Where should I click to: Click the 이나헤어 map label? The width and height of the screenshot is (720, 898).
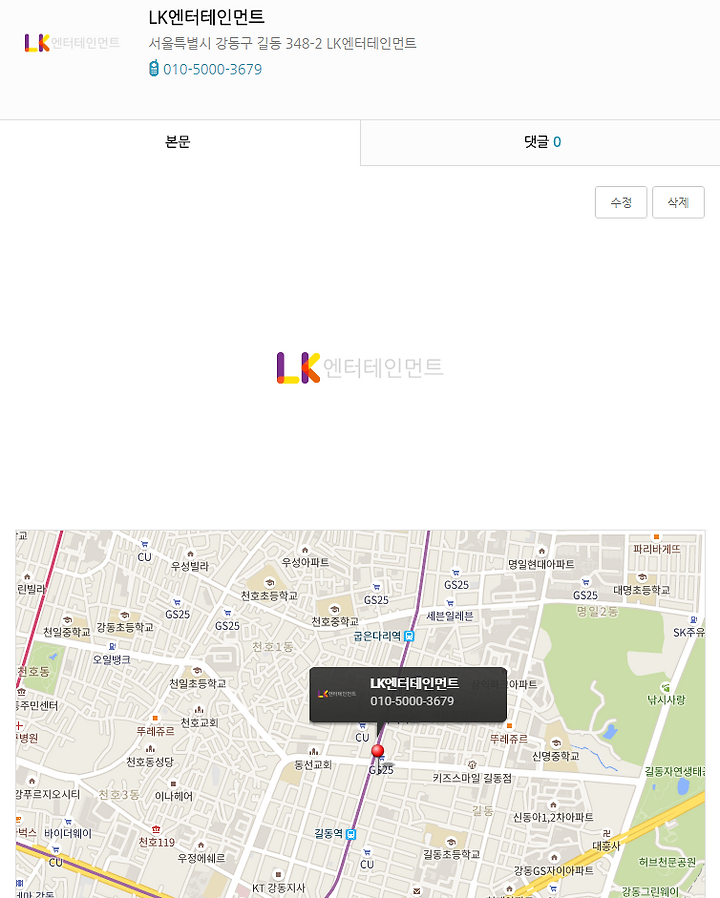tap(174, 796)
